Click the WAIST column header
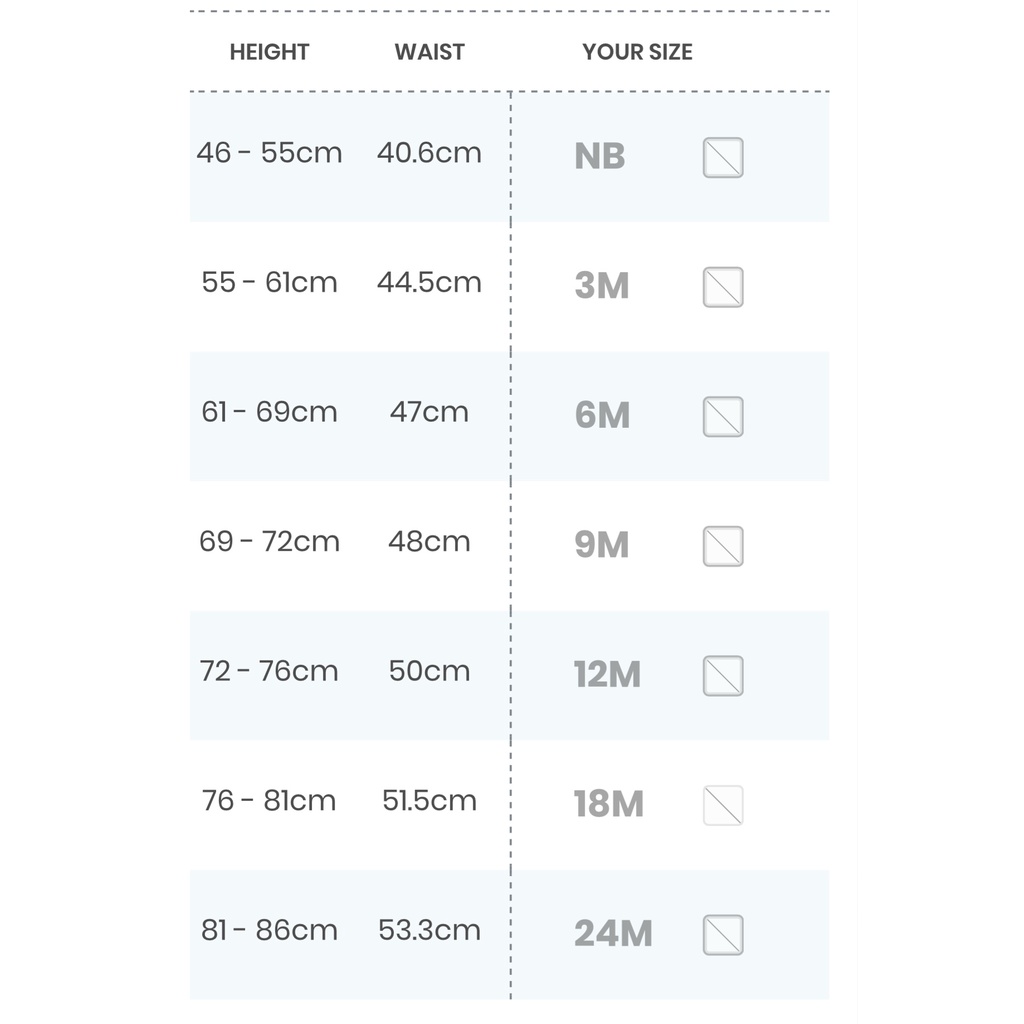The width and height of the screenshot is (1024, 1024). click(x=429, y=52)
